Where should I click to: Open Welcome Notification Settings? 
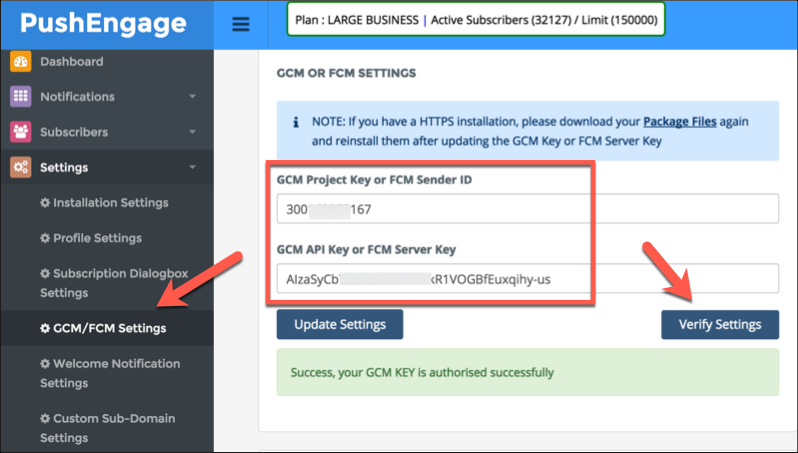110,373
